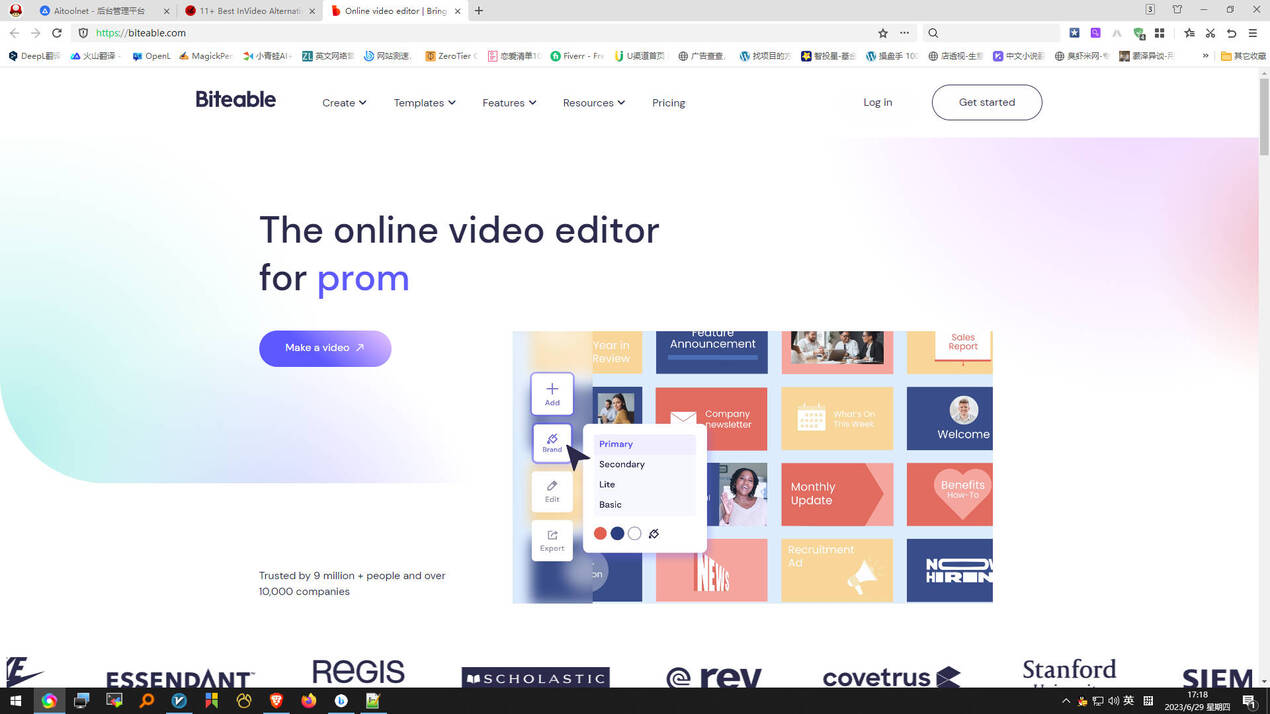
Task: Click the Make a video button
Action: pos(325,348)
